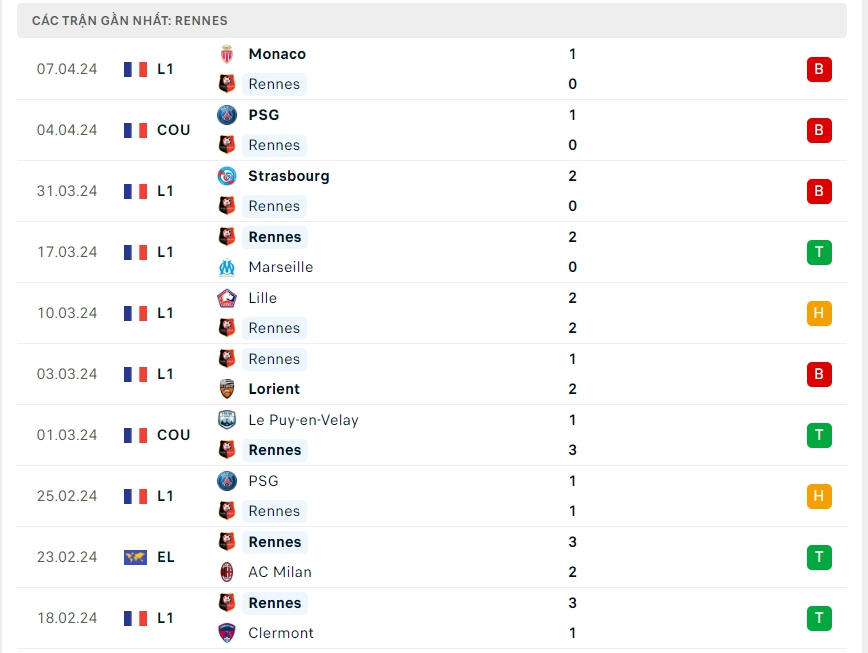Click the Lorient club crest icon

[227, 389]
